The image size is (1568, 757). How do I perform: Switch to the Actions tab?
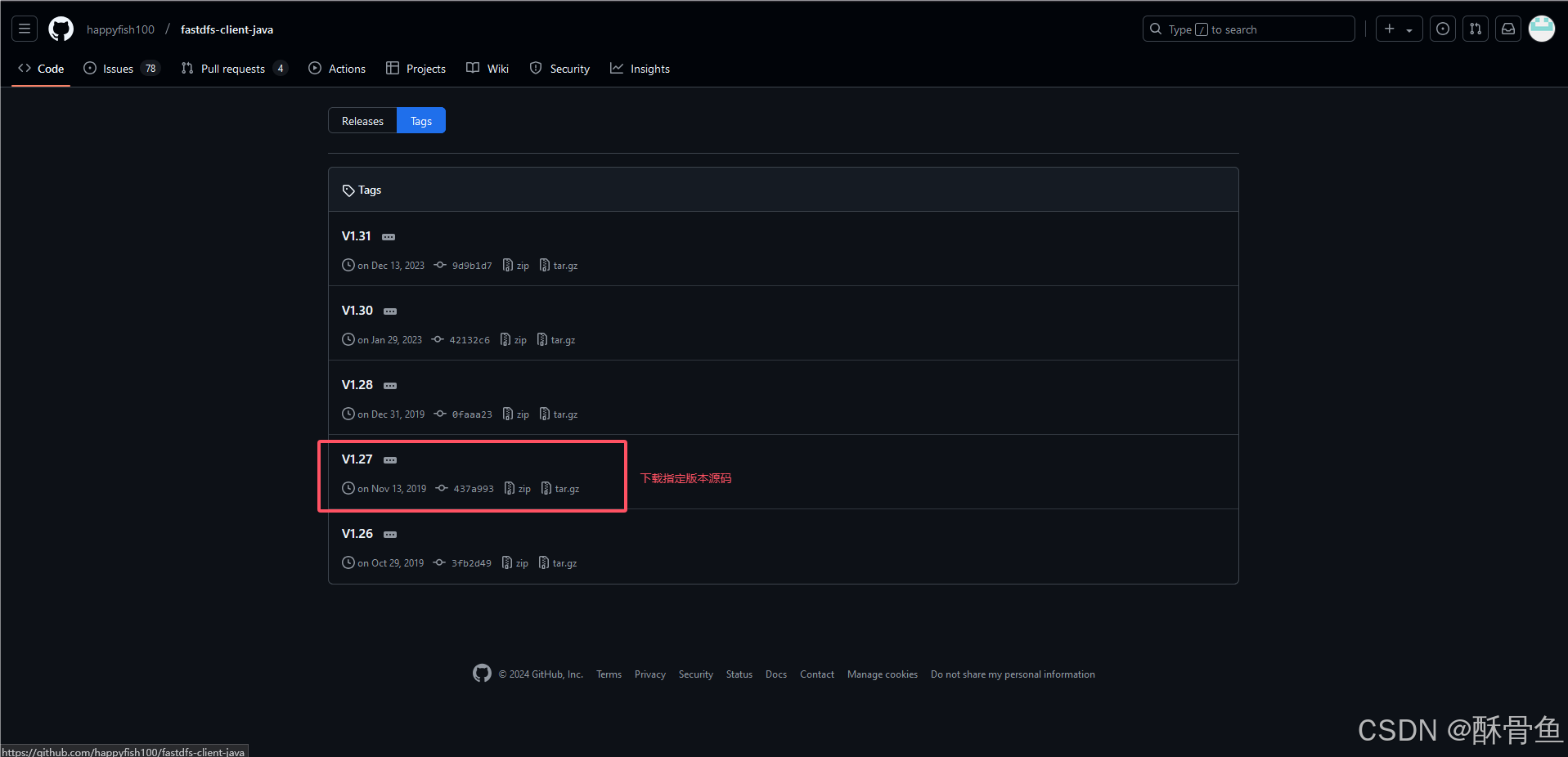(337, 69)
